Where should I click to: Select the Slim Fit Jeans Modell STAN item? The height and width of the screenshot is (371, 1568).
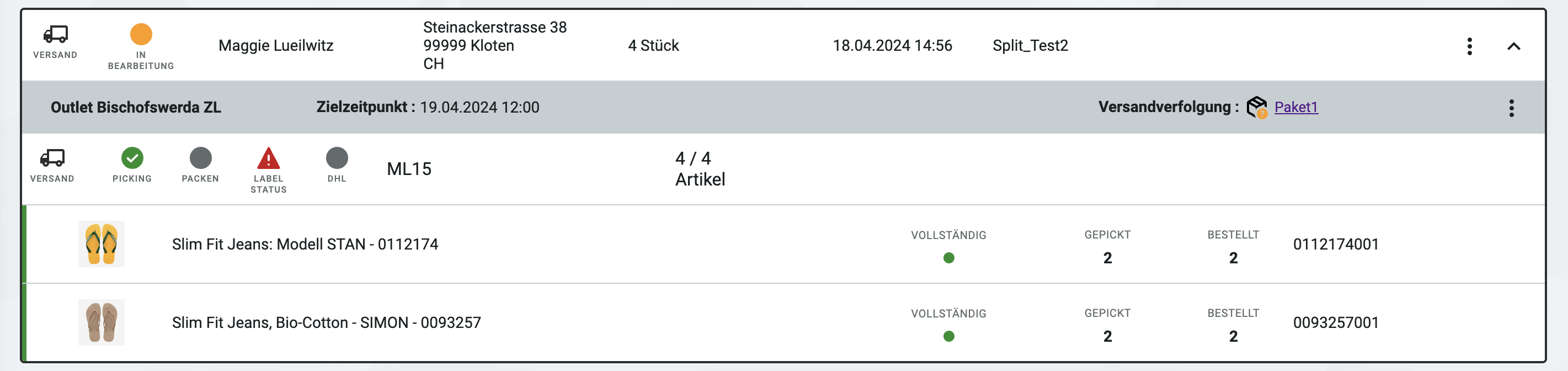click(305, 244)
